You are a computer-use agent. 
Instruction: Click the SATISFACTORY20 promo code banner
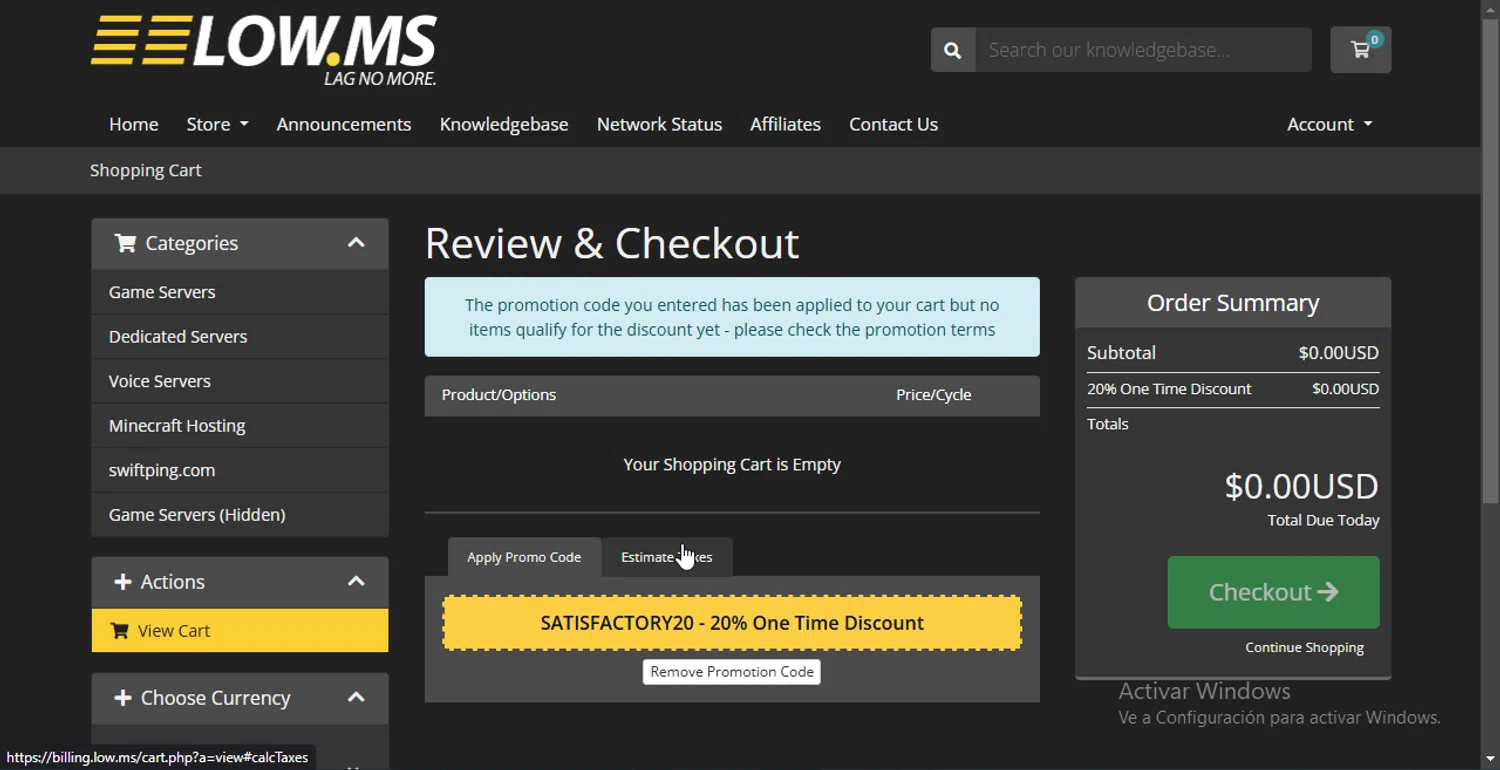[732, 623]
